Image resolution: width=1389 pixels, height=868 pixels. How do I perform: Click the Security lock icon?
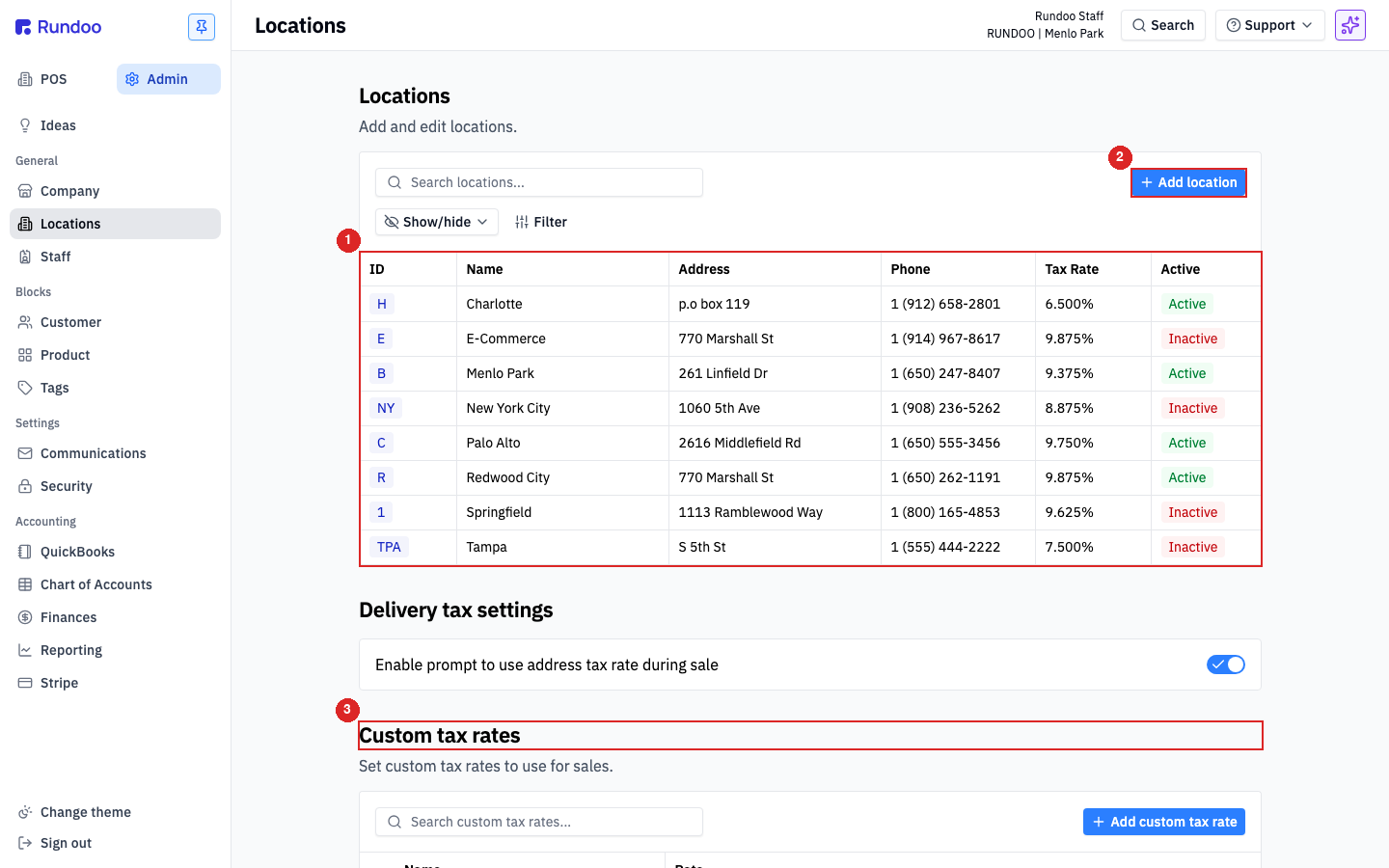(x=25, y=486)
